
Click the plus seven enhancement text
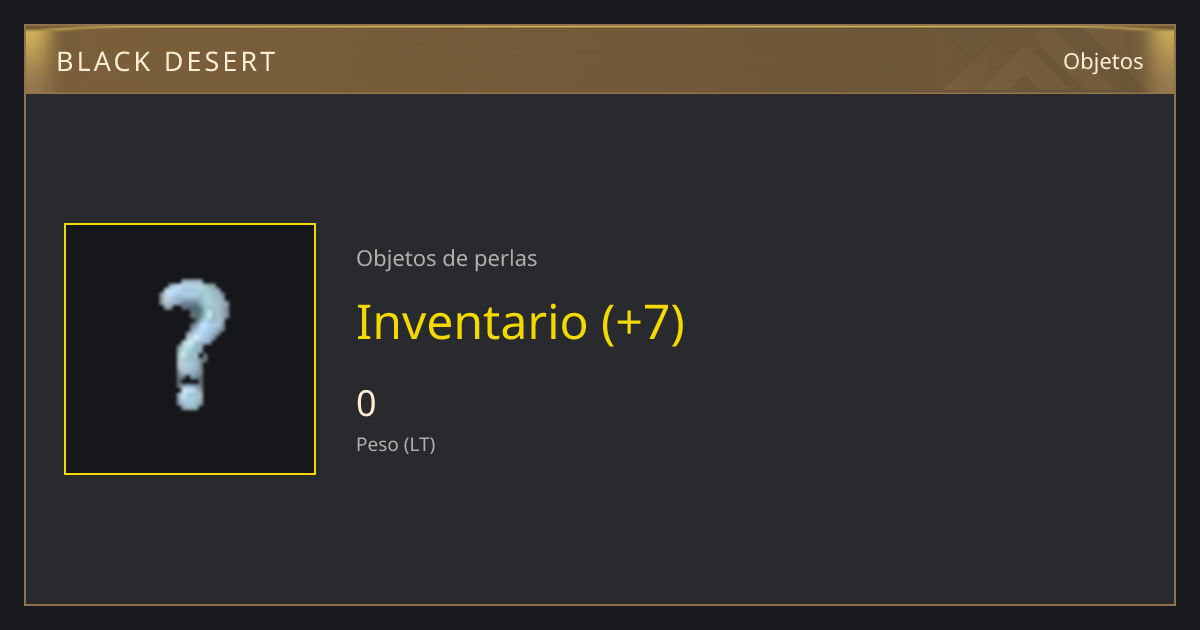pos(643,322)
